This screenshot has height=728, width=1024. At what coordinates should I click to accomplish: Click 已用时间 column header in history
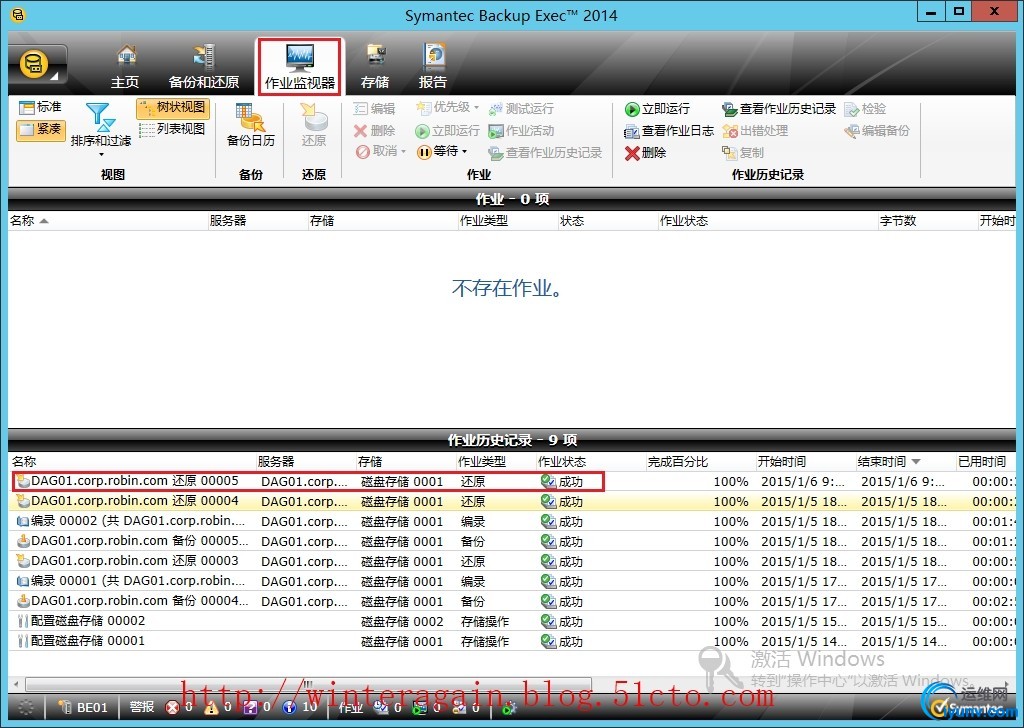985,462
